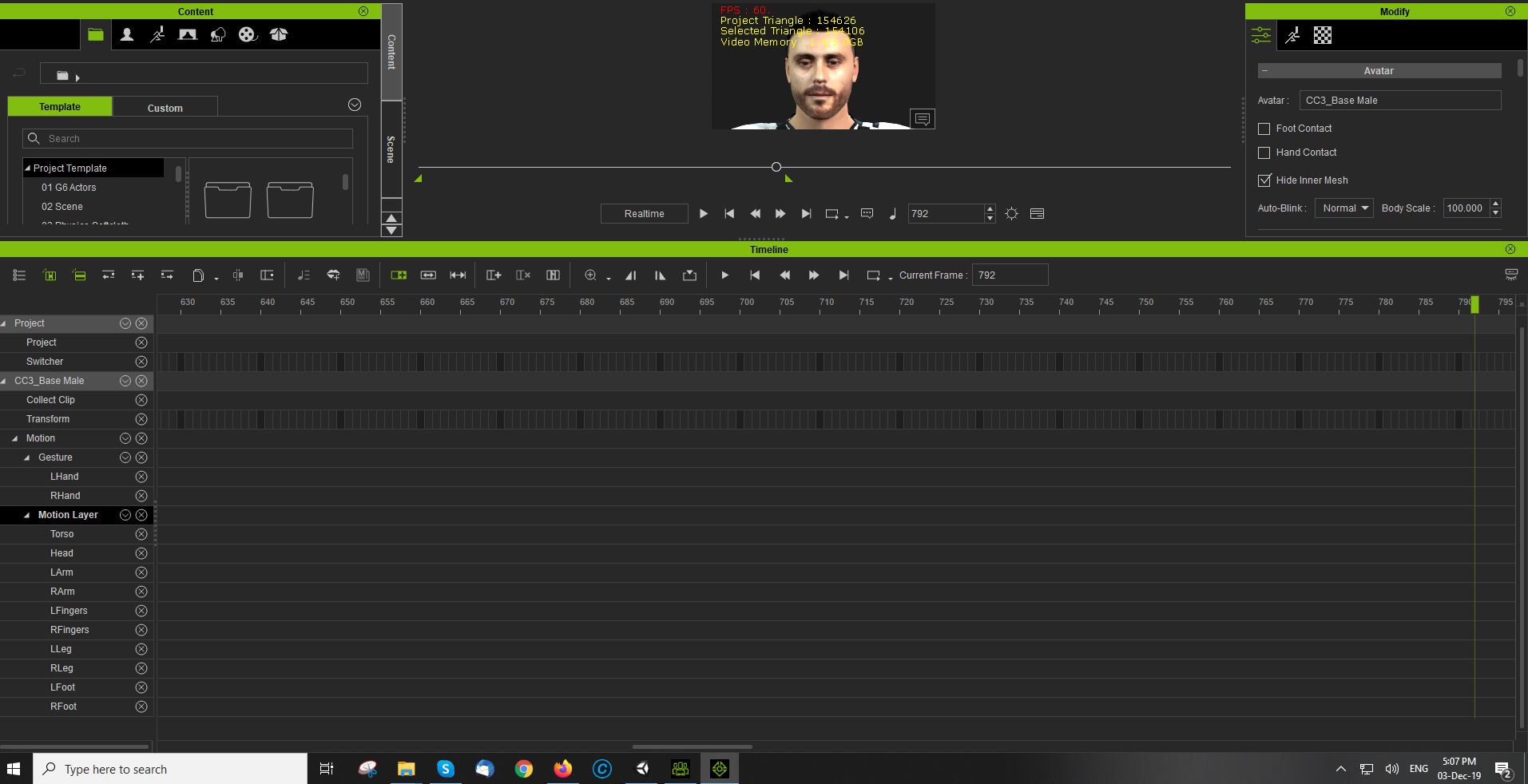
Task: Open the Media film-reel category icon
Action: (x=248, y=35)
